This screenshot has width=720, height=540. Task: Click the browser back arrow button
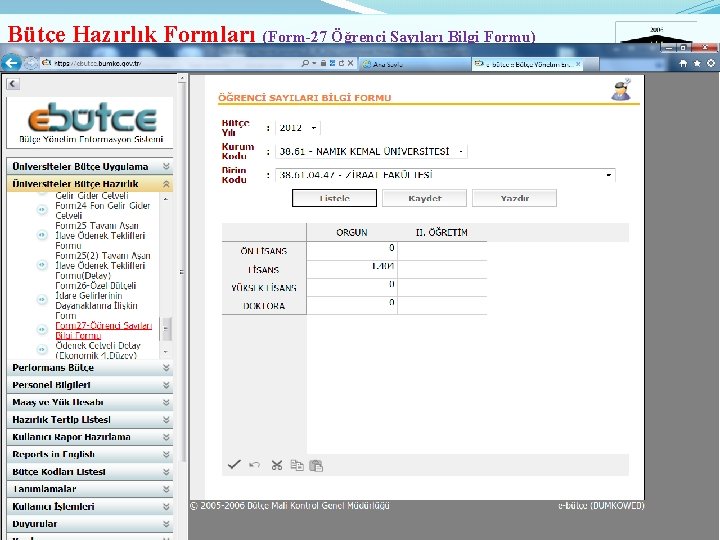point(11,62)
